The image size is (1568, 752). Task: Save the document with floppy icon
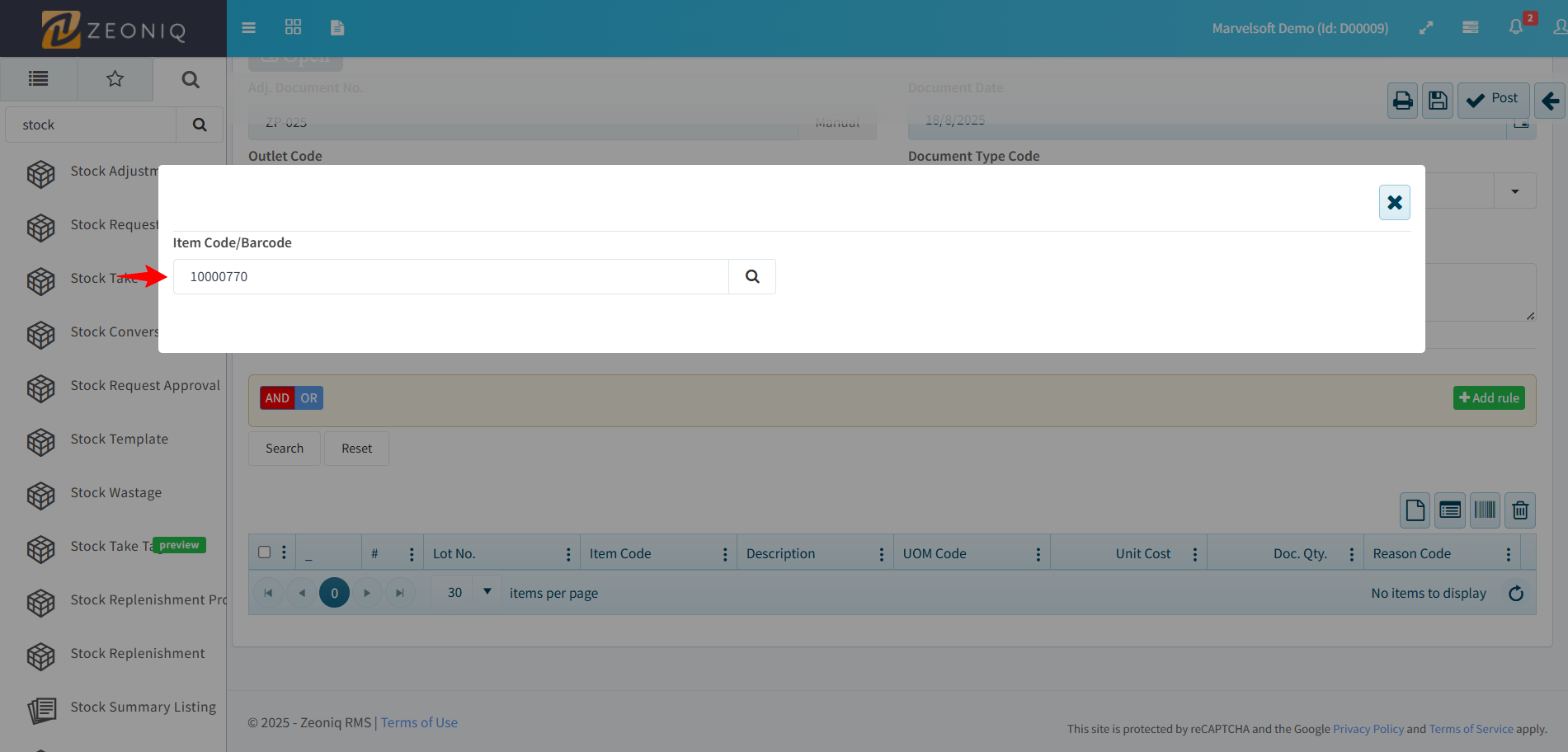(x=1438, y=101)
